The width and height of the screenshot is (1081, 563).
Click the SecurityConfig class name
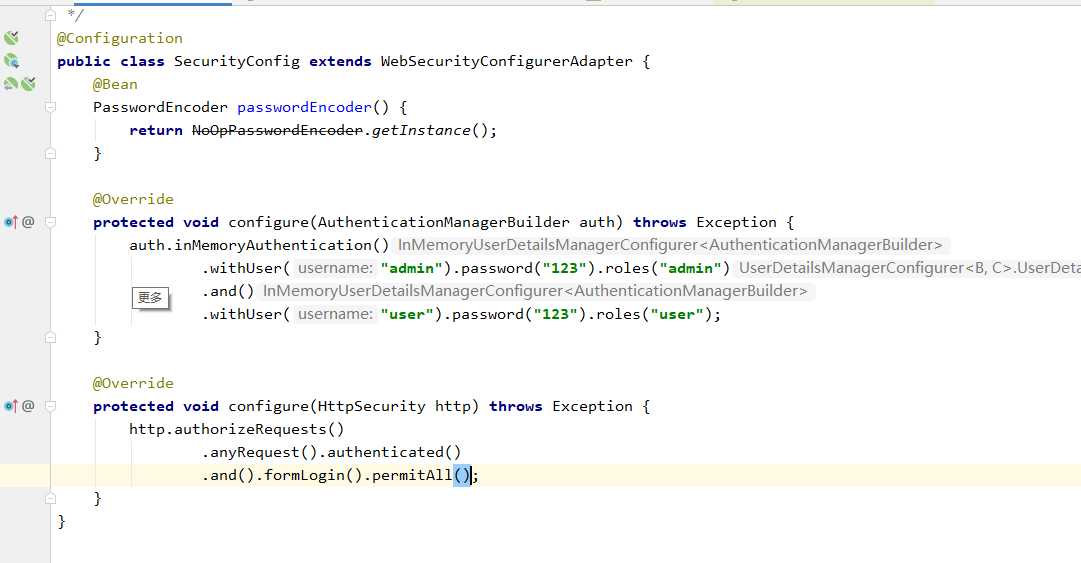click(236, 61)
